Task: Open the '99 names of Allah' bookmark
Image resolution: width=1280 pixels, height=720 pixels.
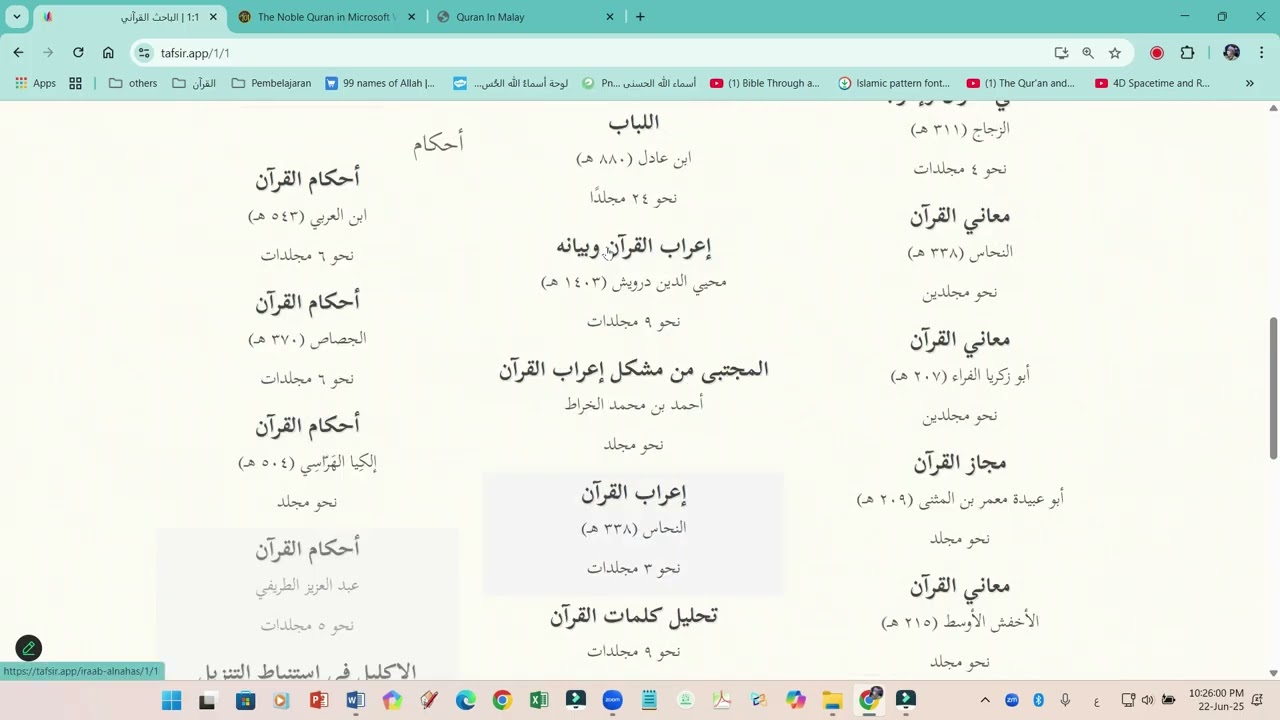Action: tap(380, 83)
